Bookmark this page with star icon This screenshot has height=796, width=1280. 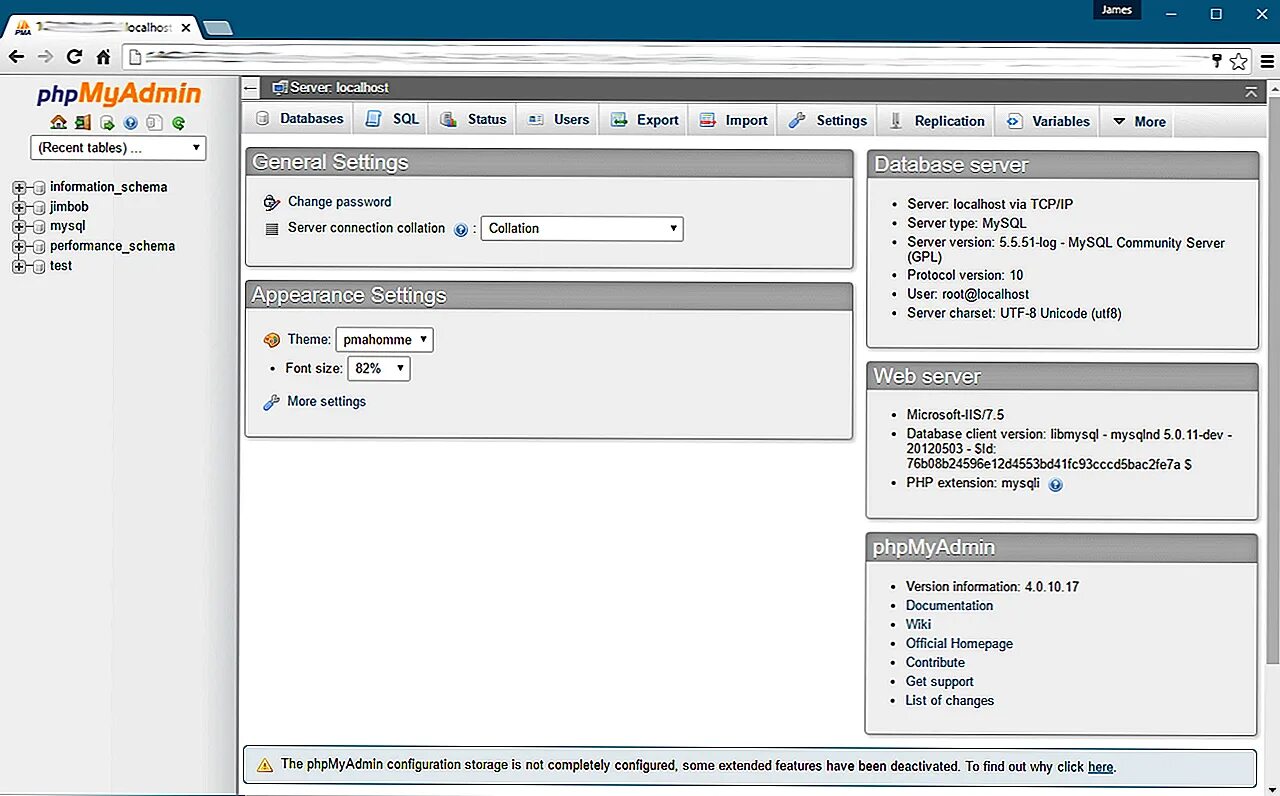pos(1238,61)
